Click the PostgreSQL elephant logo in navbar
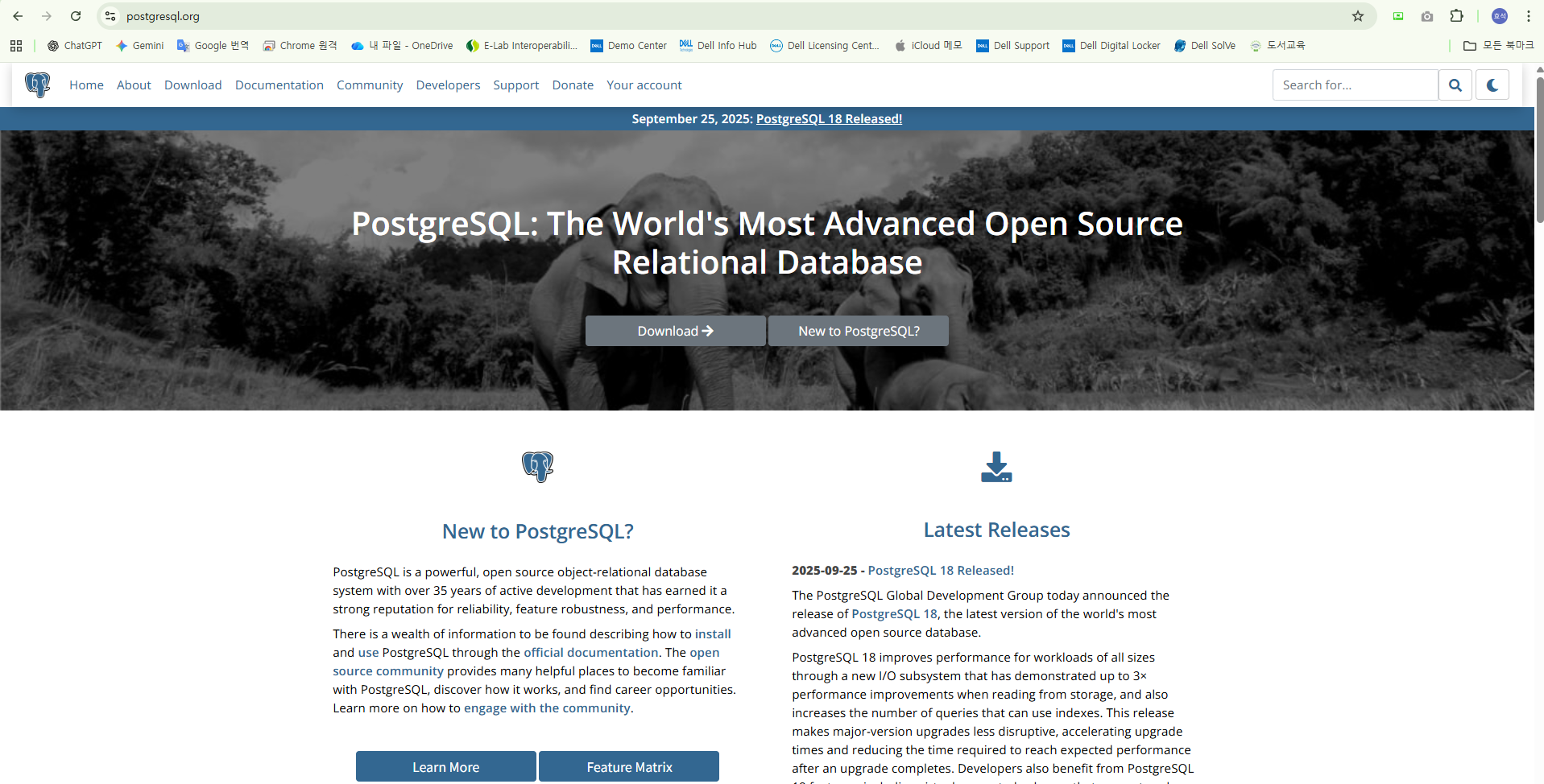Image resolution: width=1544 pixels, height=784 pixels. tap(37, 85)
